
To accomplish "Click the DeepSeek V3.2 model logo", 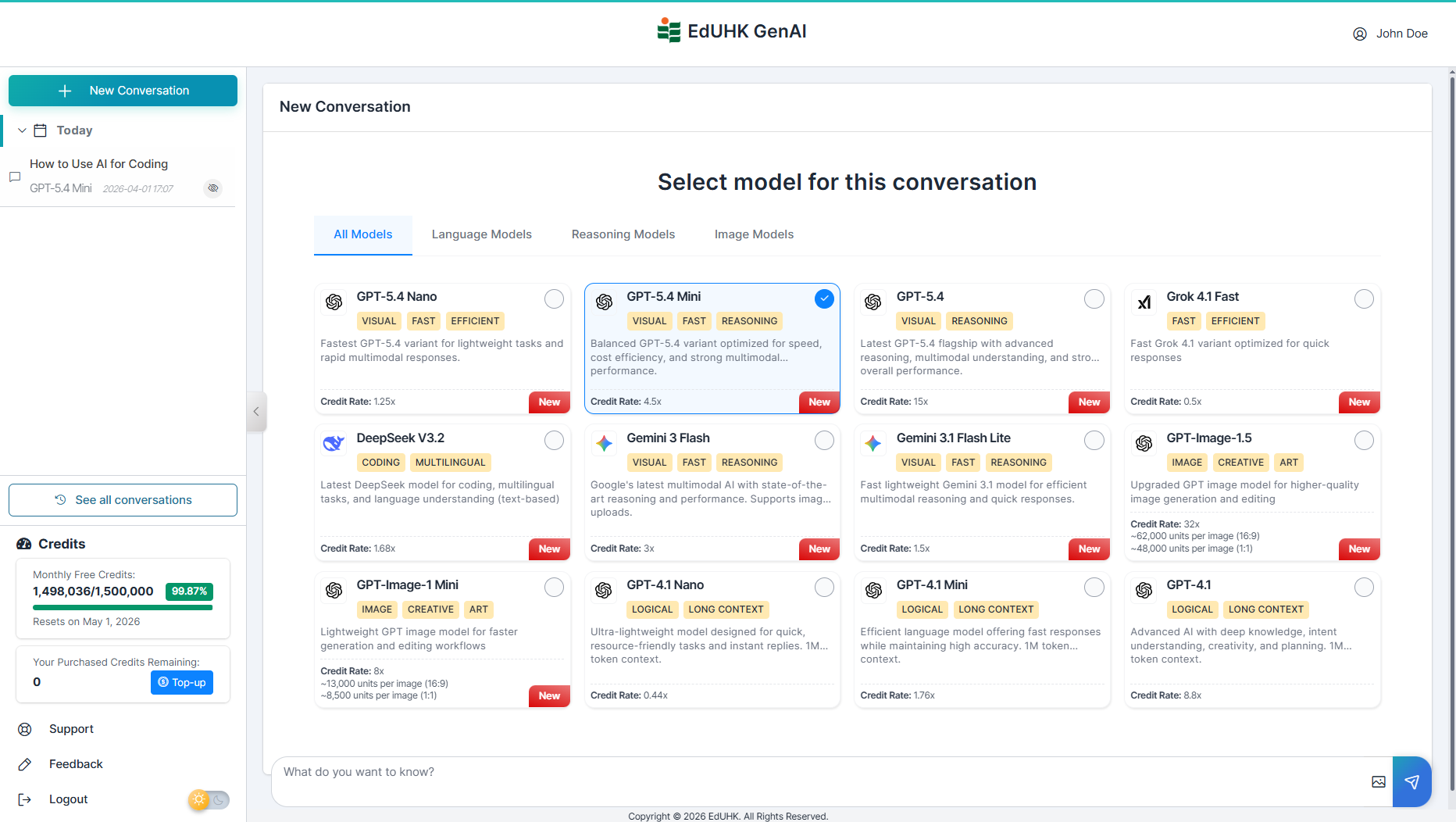I will tap(334, 442).
